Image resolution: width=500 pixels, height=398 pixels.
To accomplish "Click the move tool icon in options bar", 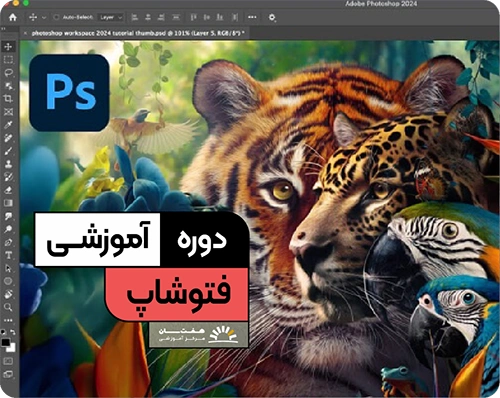I will (33, 17).
